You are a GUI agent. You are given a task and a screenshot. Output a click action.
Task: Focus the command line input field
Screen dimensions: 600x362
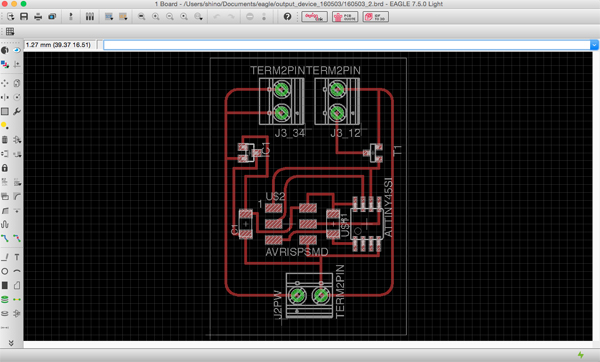pyautogui.click(x=347, y=45)
